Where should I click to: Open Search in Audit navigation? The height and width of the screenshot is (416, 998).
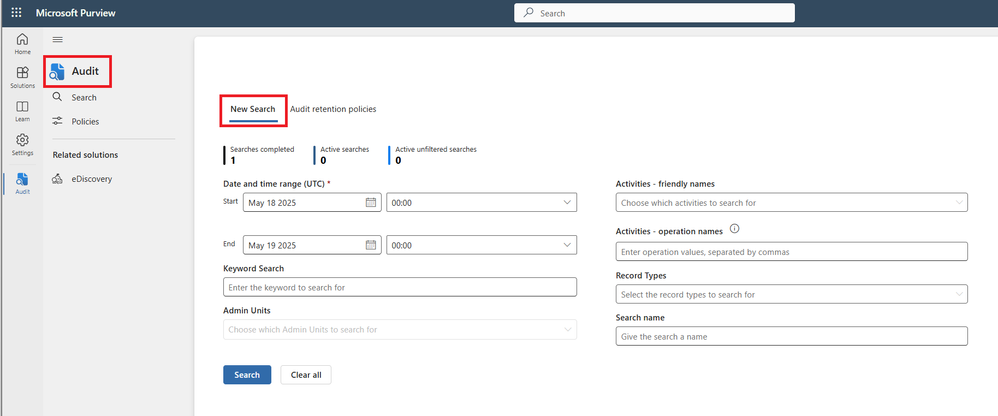pyautogui.click(x=84, y=97)
